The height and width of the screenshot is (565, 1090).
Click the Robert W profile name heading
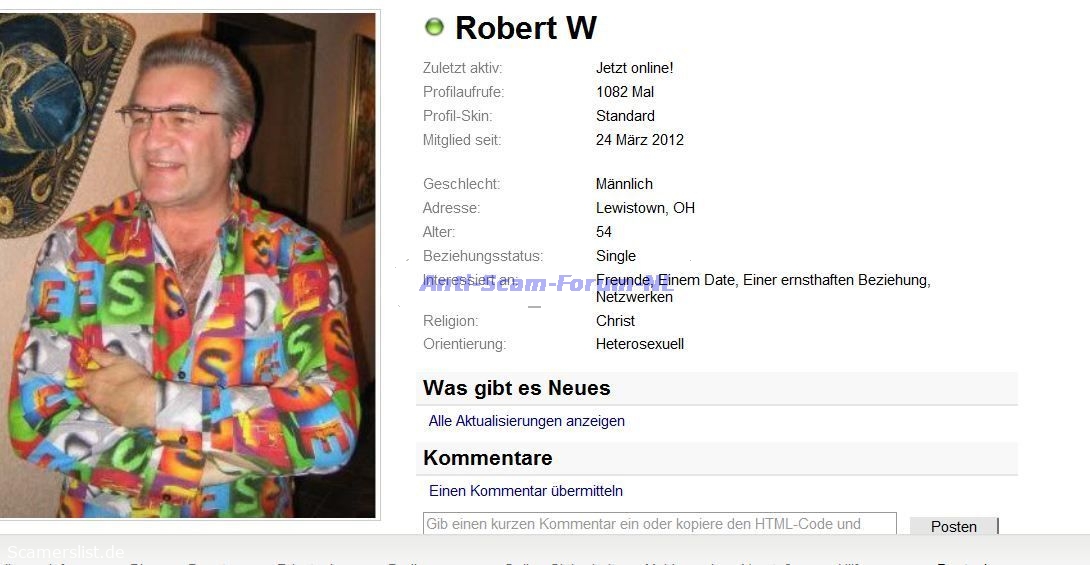[526, 28]
